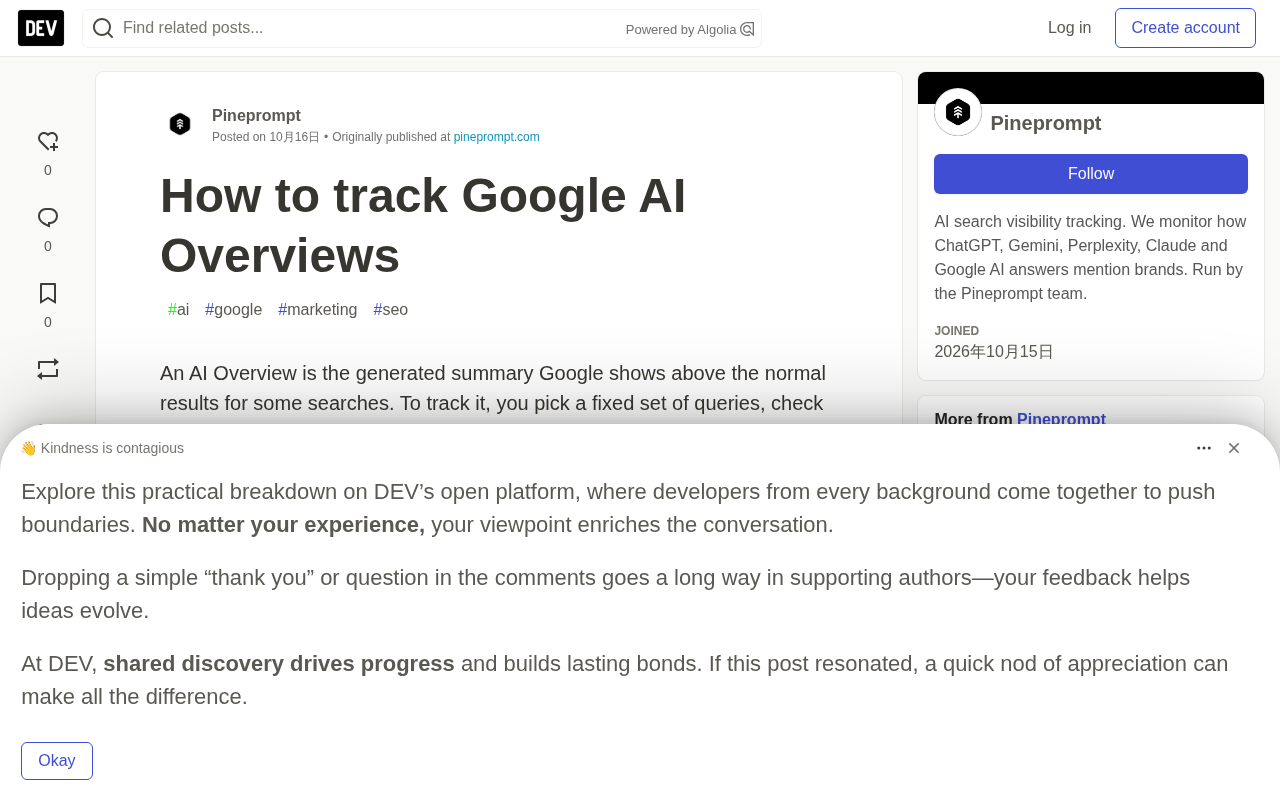This screenshot has width=1280, height=800.
Task: Jump to comments via speech bubble icon
Action: (x=48, y=218)
